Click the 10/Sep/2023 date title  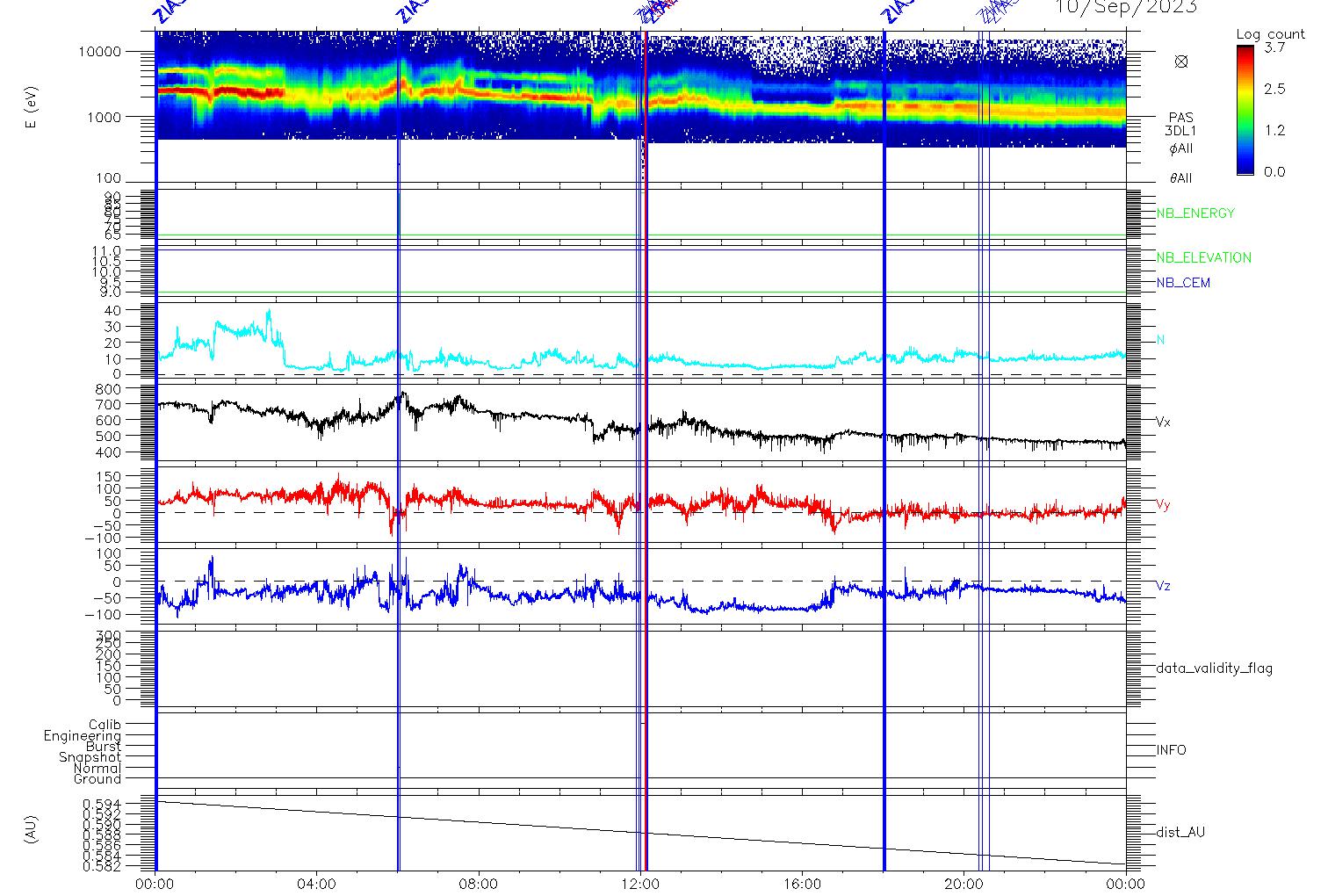tap(1125, 6)
